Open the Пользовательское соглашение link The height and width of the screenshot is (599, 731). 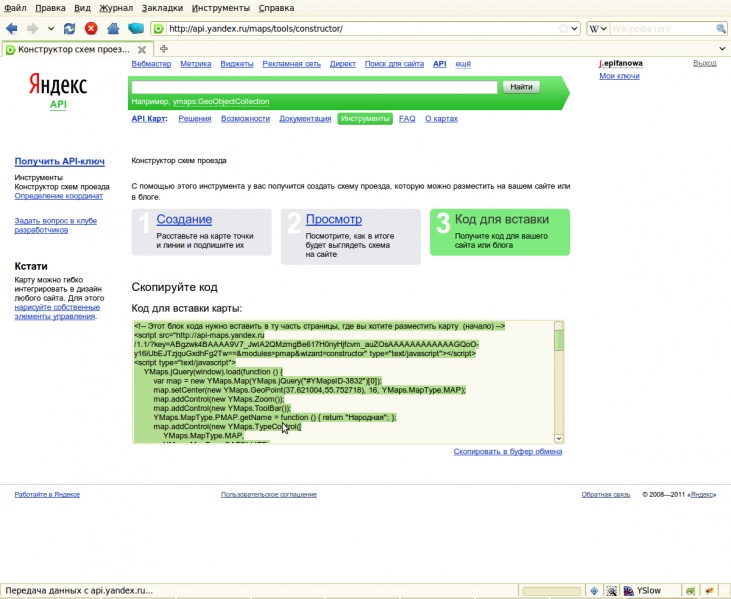tap(269, 495)
